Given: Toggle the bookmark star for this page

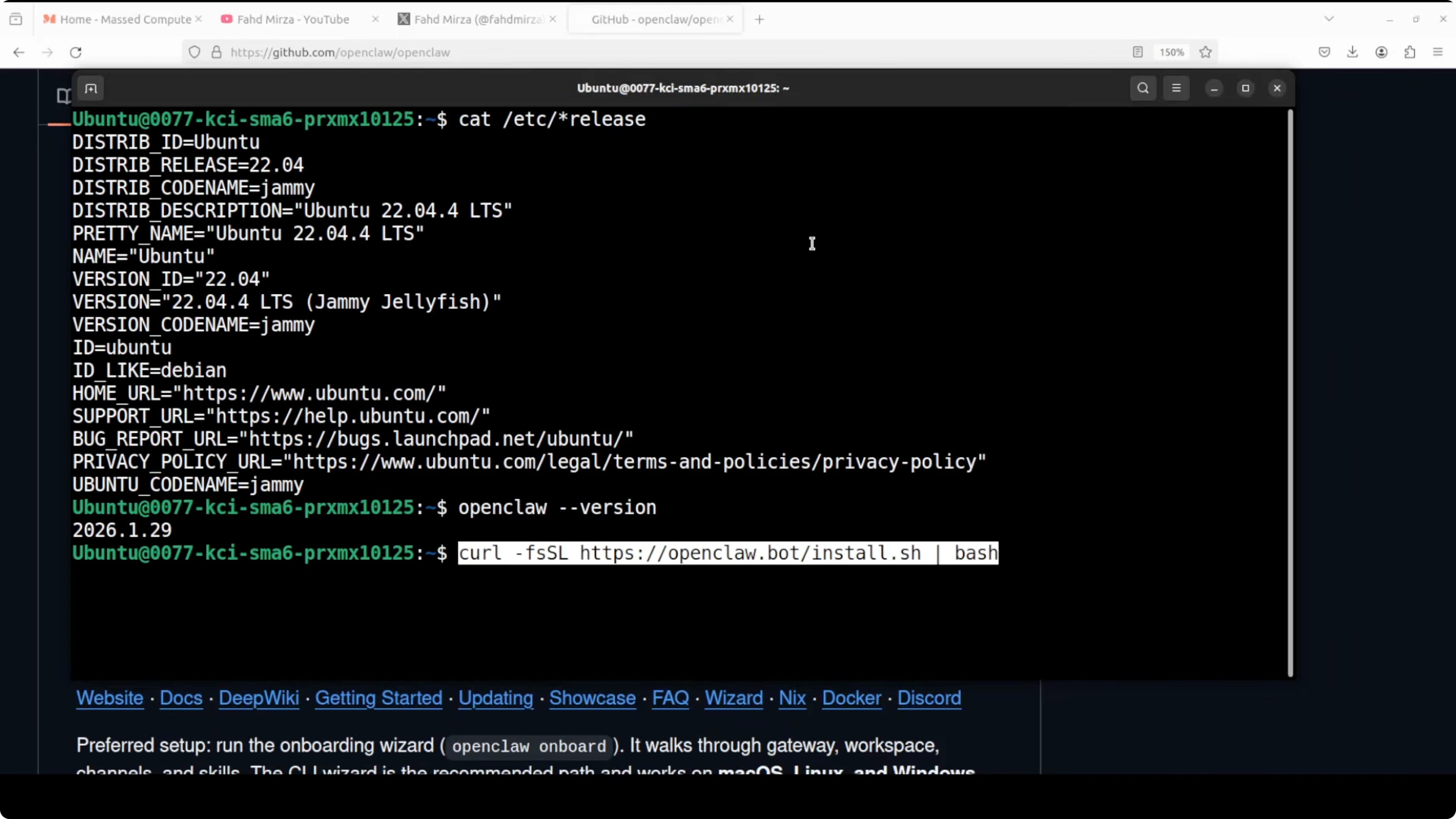Looking at the screenshot, I should coord(1206,52).
